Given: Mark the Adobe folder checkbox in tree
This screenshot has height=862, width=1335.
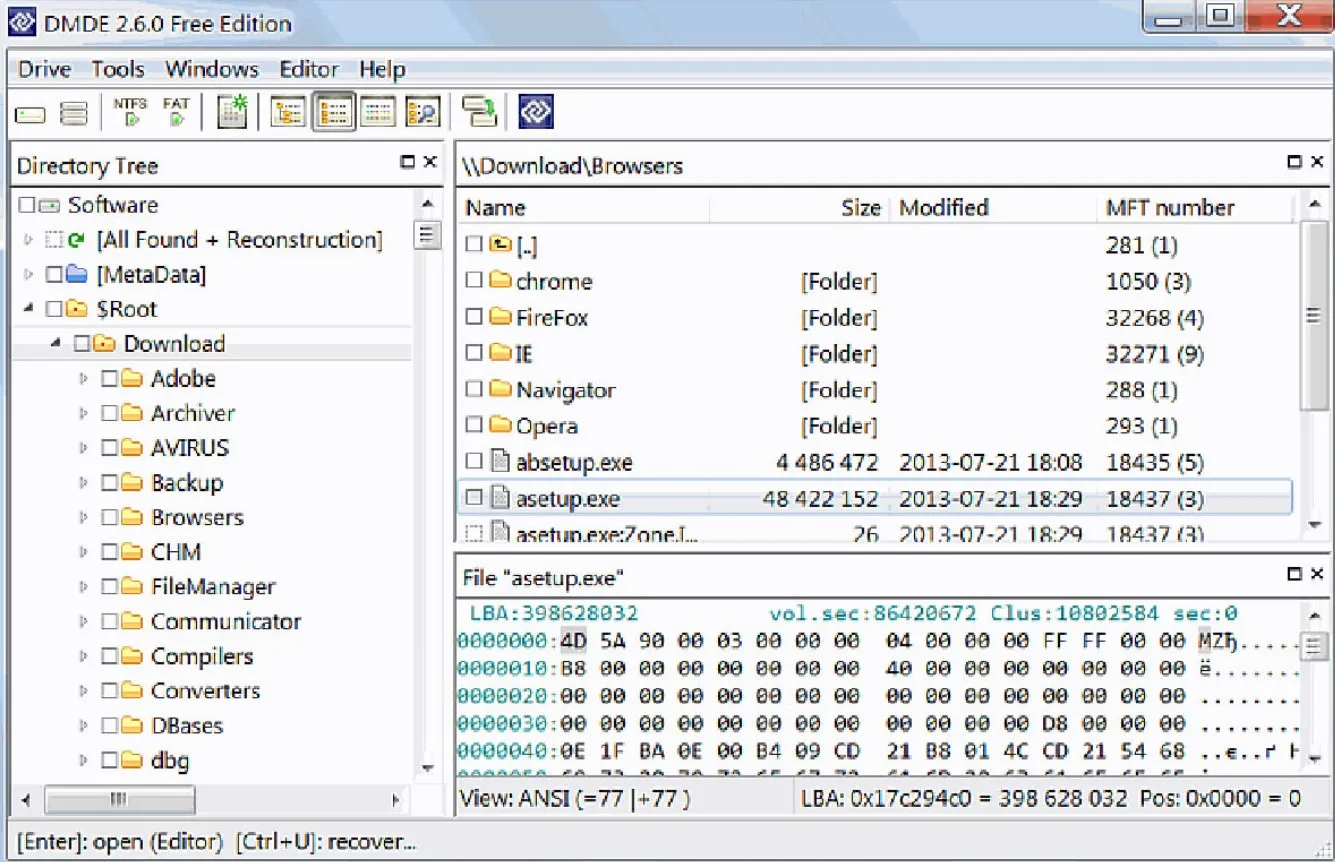Looking at the screenshot, I should tap(109, 379).
